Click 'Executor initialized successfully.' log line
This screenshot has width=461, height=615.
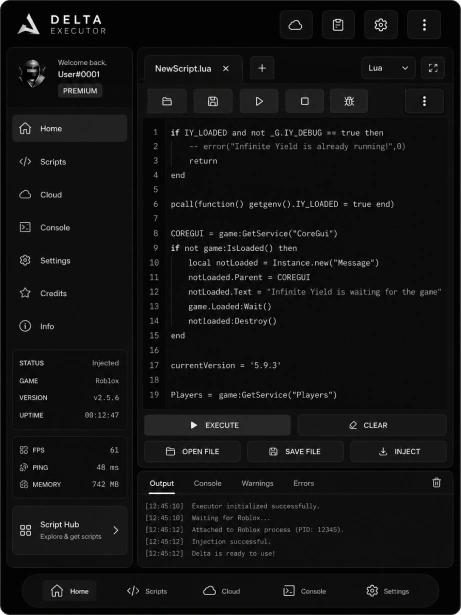[x=255, y=506]
